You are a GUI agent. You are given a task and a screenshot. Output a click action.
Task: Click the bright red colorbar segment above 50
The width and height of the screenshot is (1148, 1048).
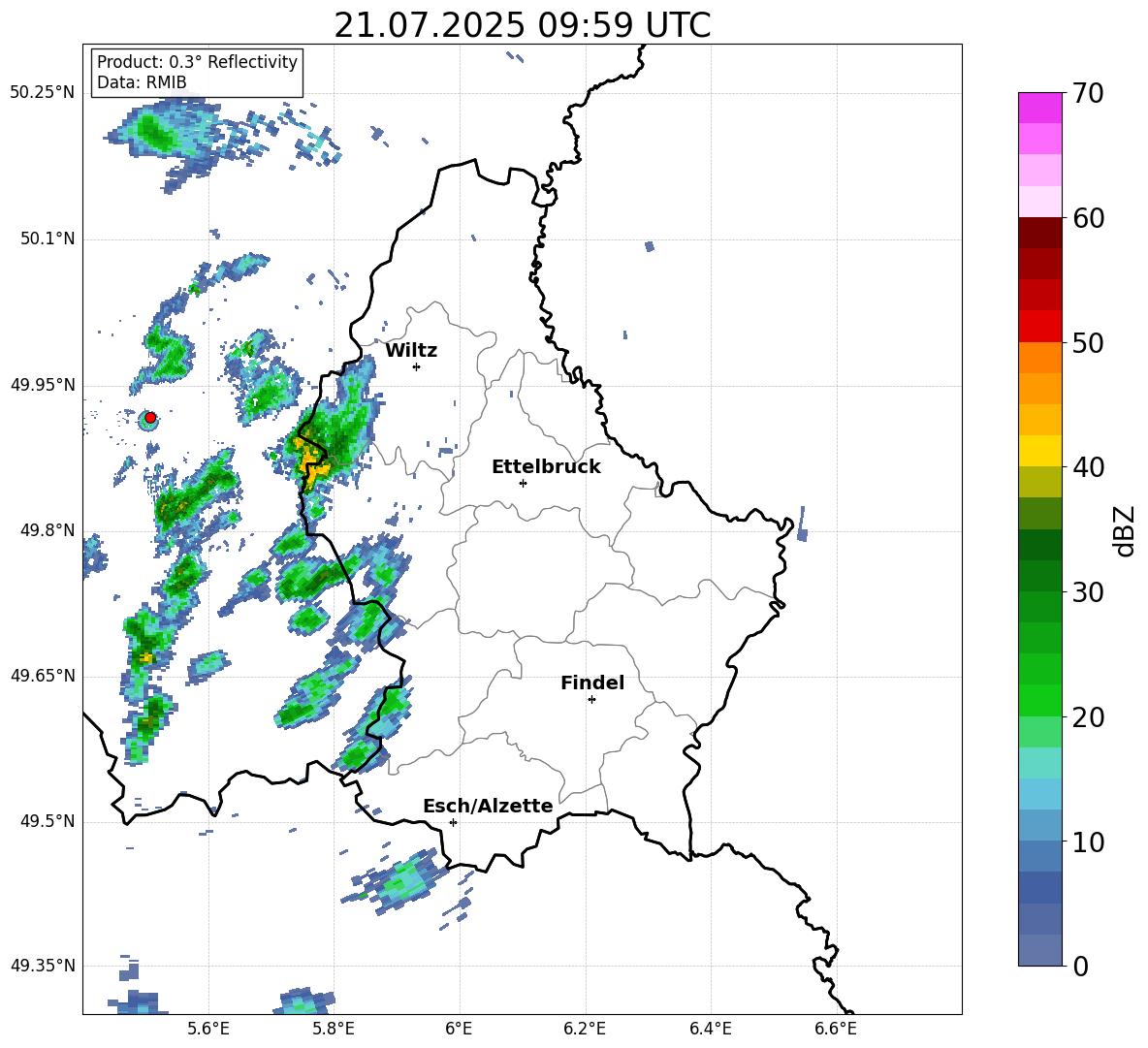(1040, 326)
